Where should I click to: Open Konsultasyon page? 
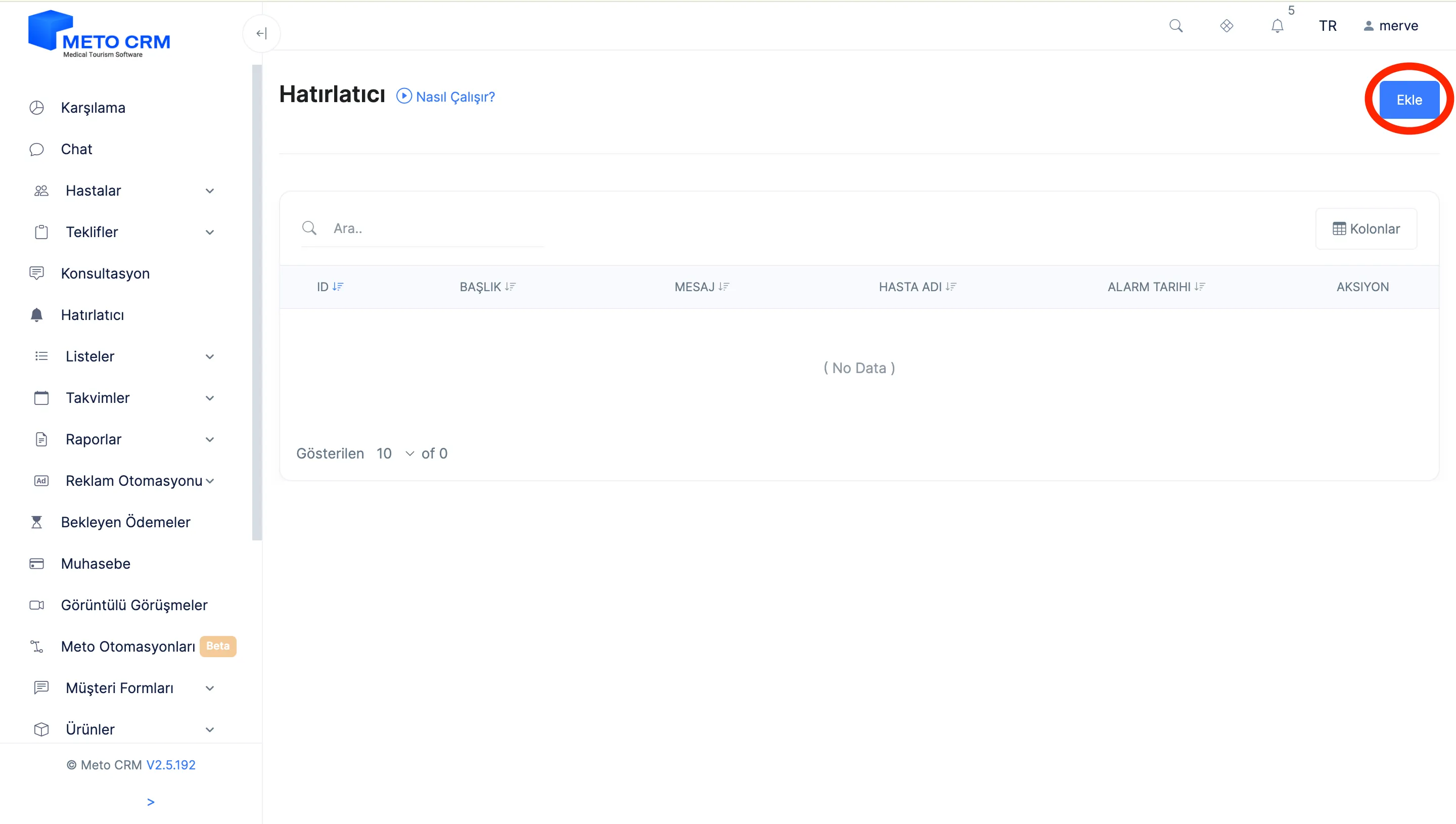click(105, 273)
